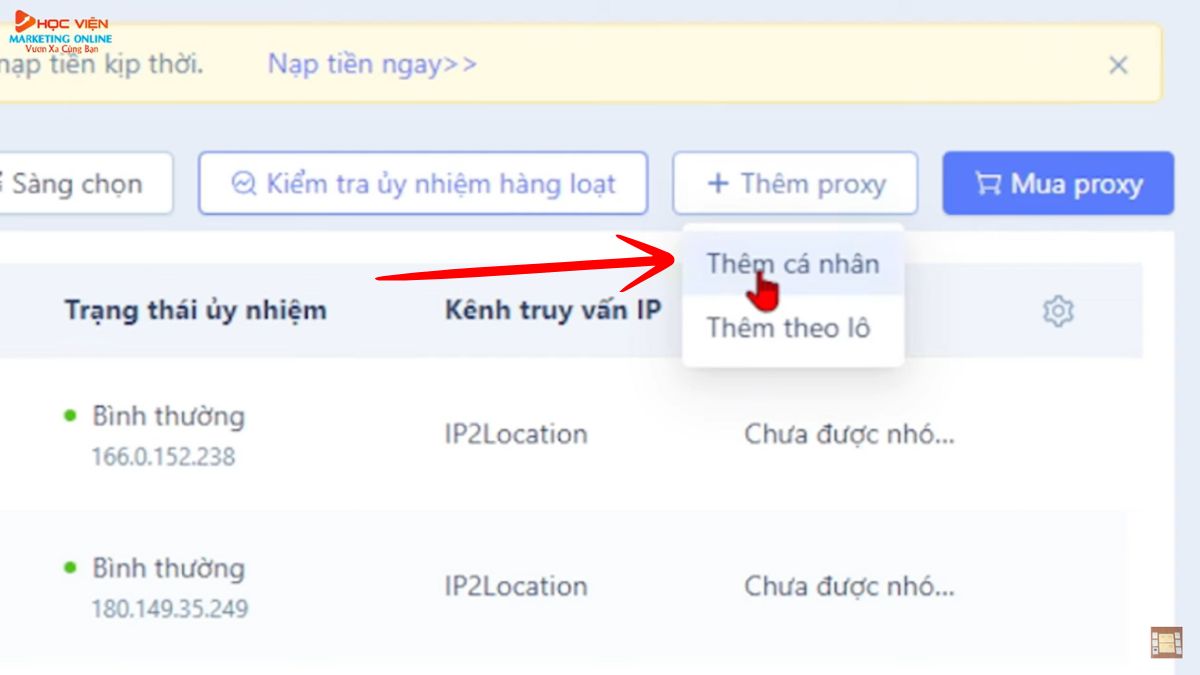Click IP2Location in the 180.149.35.249 row
This screenshot has height=675, width=1200.
516,586
